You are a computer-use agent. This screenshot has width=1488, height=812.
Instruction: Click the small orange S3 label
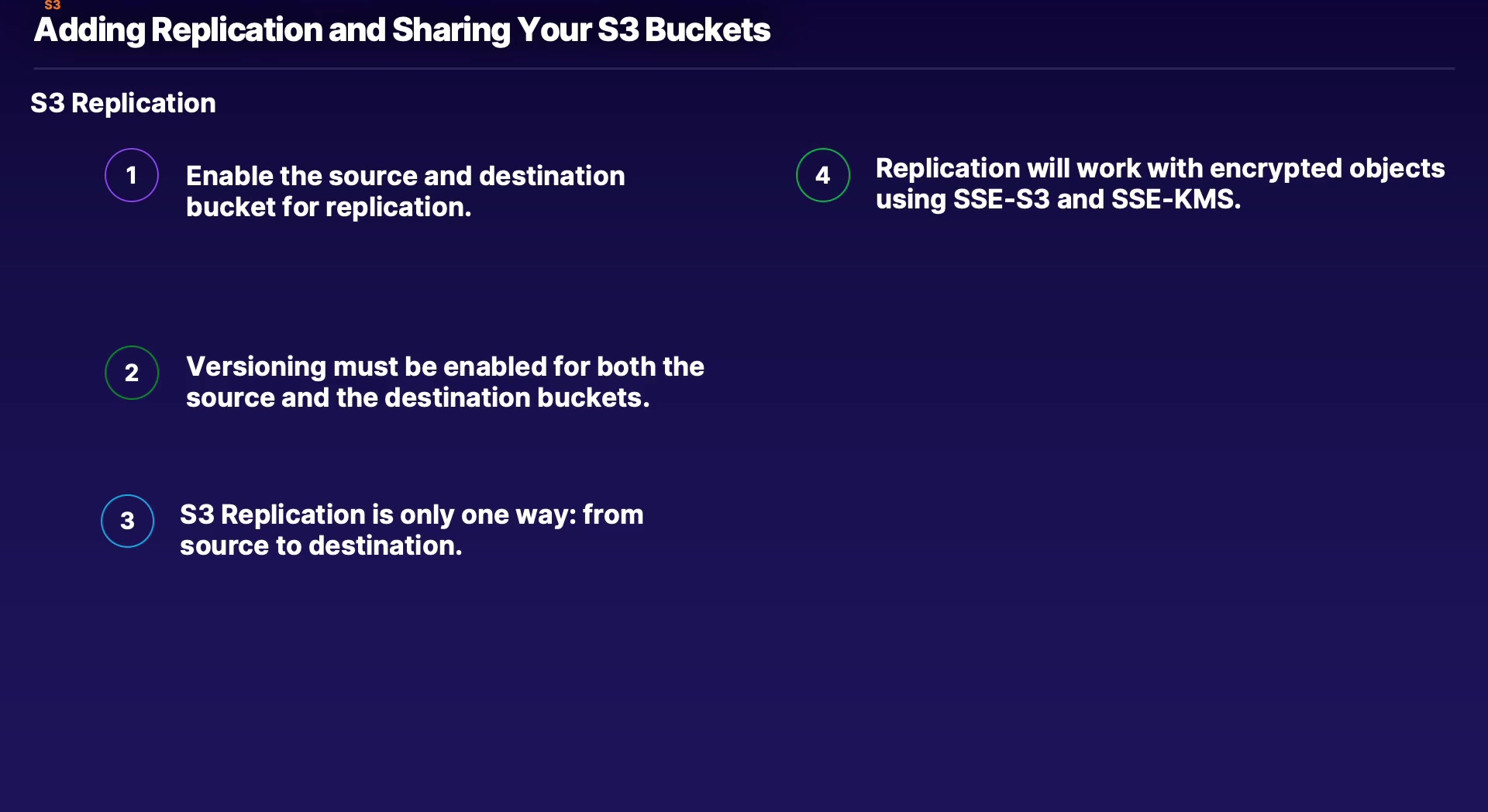[52, 5]
